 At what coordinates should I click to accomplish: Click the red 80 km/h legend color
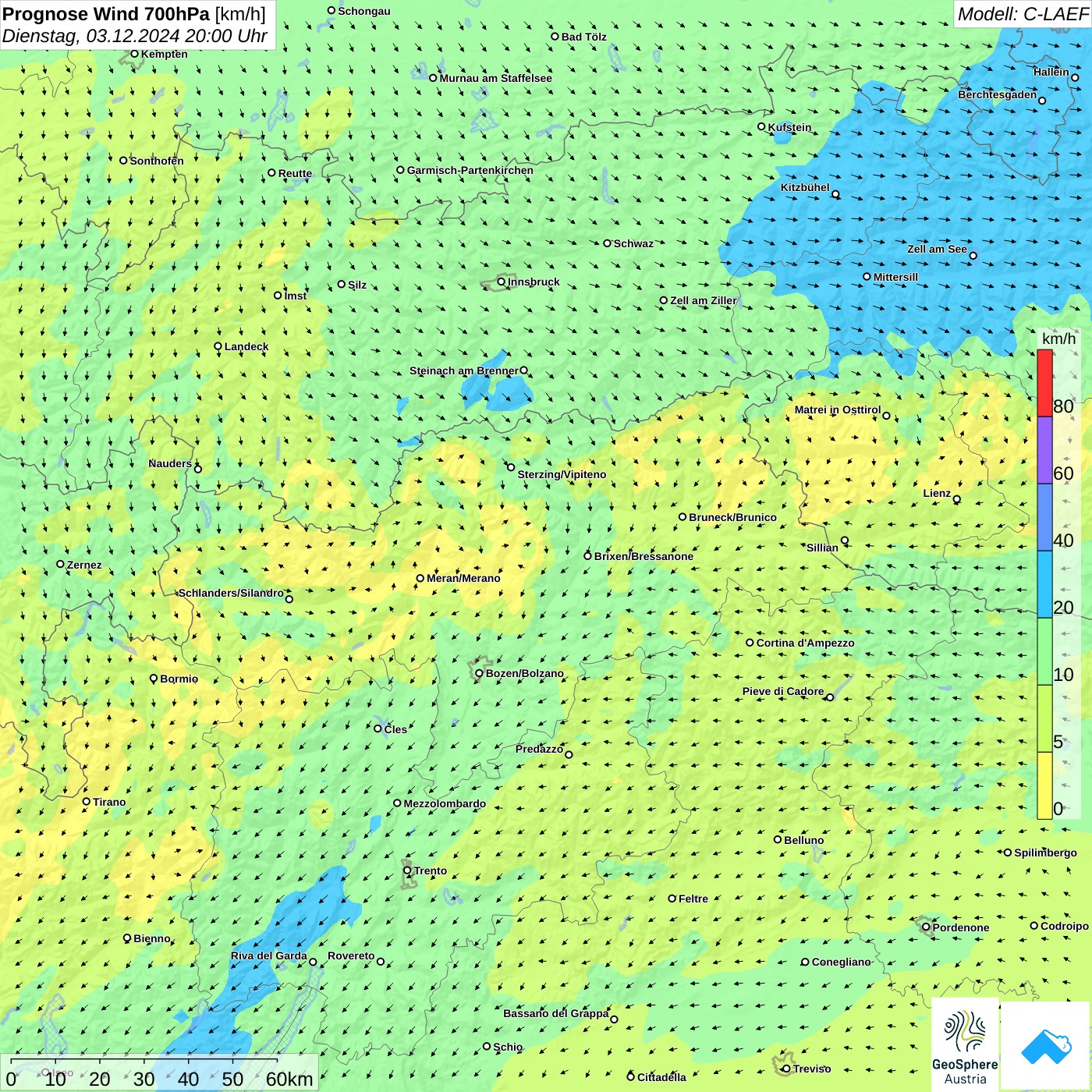[x=1044, y=383]
